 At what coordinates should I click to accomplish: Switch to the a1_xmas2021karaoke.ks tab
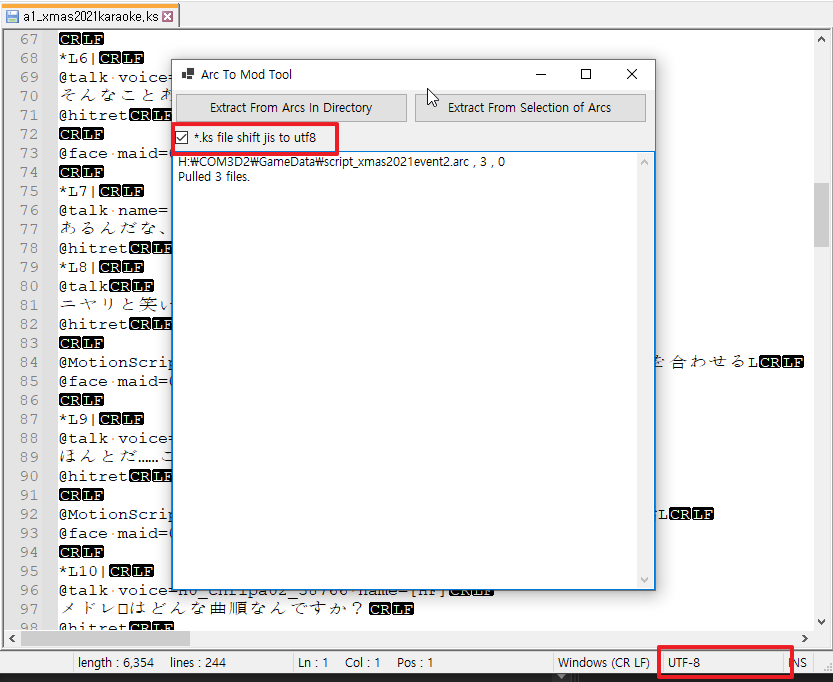pos(85,16)
